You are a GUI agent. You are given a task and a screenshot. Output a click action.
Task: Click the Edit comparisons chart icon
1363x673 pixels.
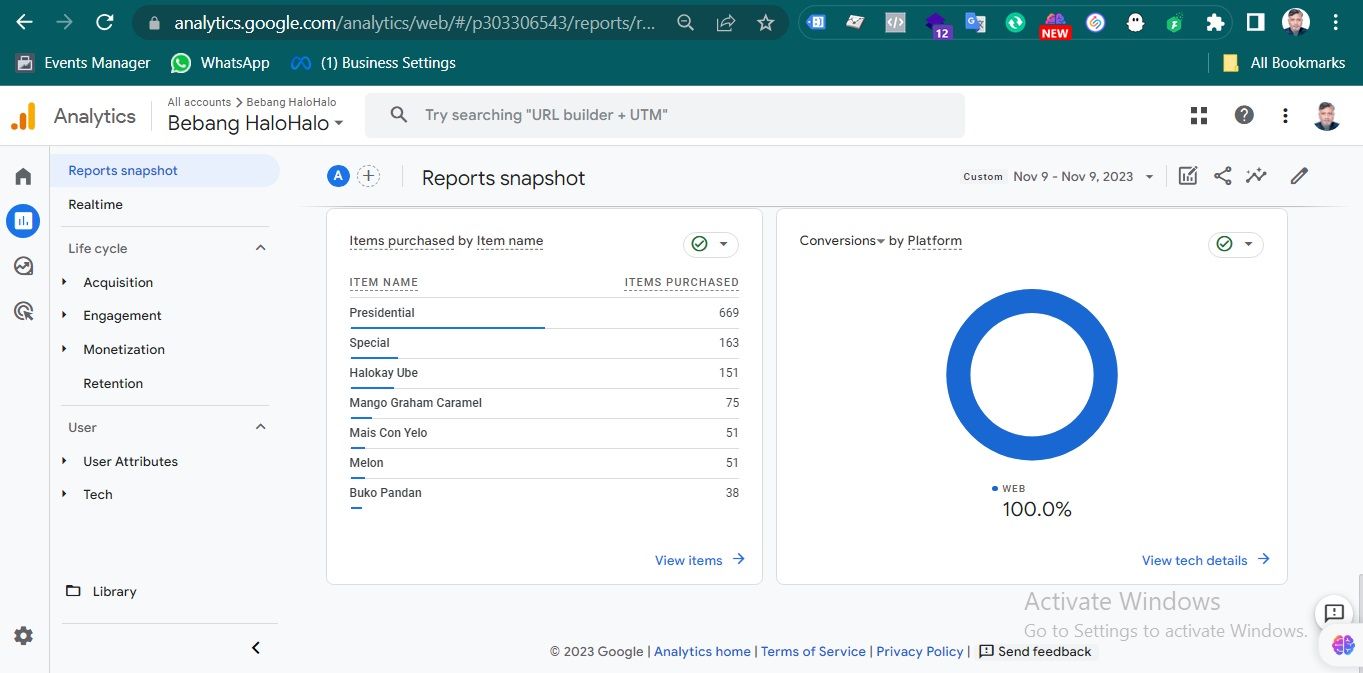1187,176
